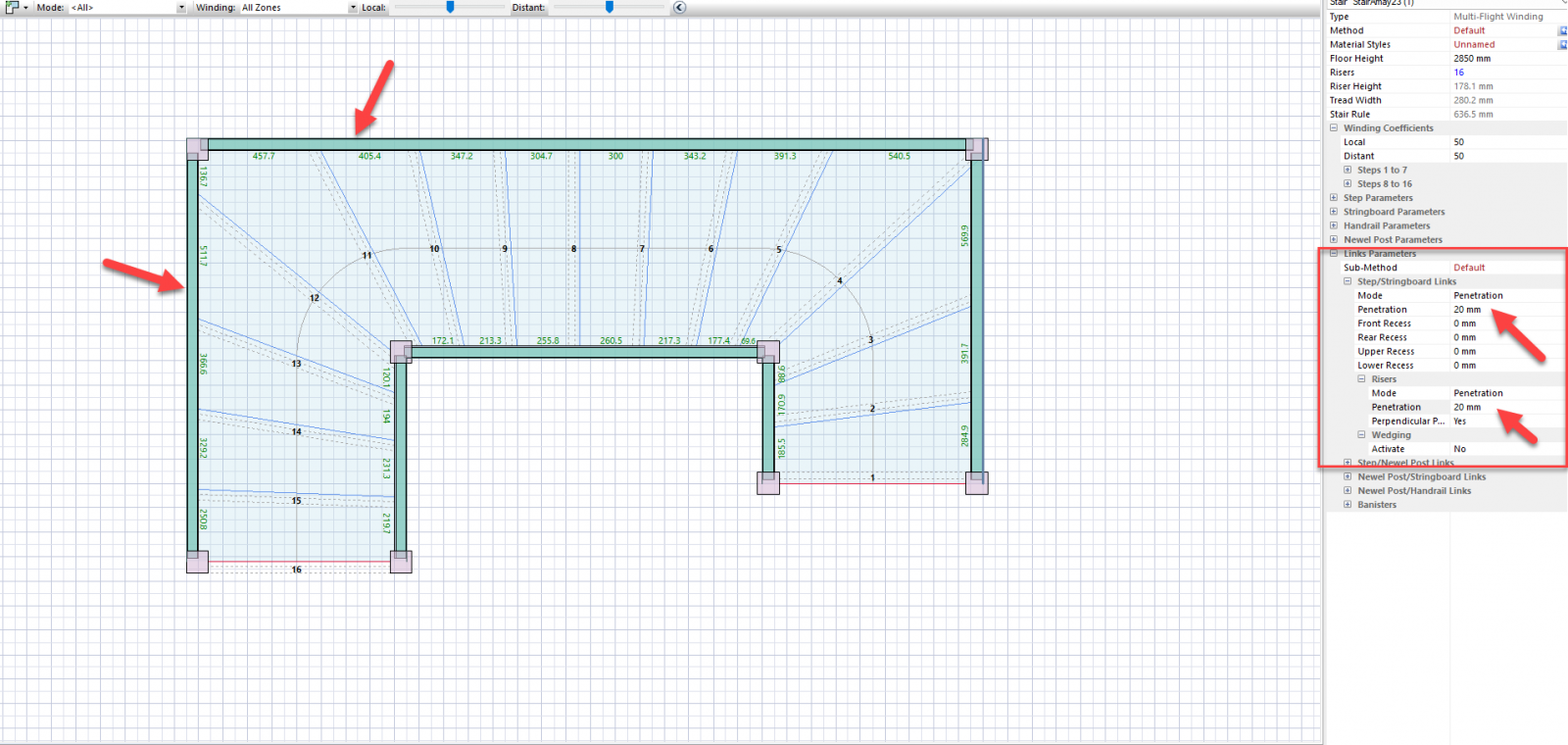Expand the Newel Post/Handrail Links node

[1347, 490]
